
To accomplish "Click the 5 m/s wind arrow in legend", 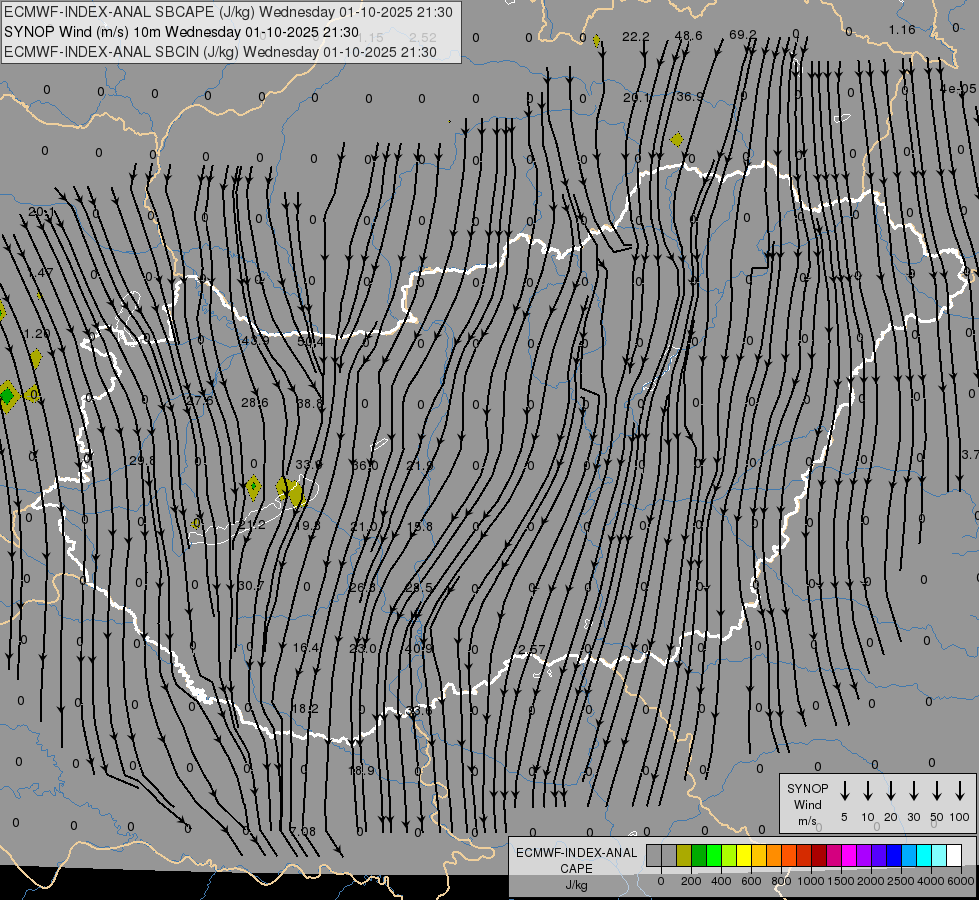I will click(845, 791).
